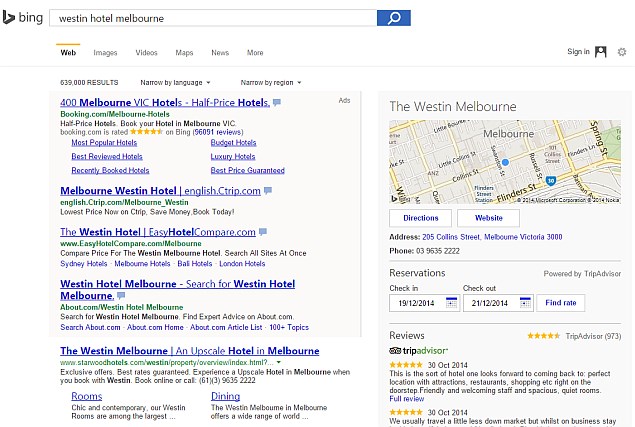Click the magnifier search button
Image resolution: width=635 pixels, height=427 pixels.
pyautogui.click(x=394, y=18)
